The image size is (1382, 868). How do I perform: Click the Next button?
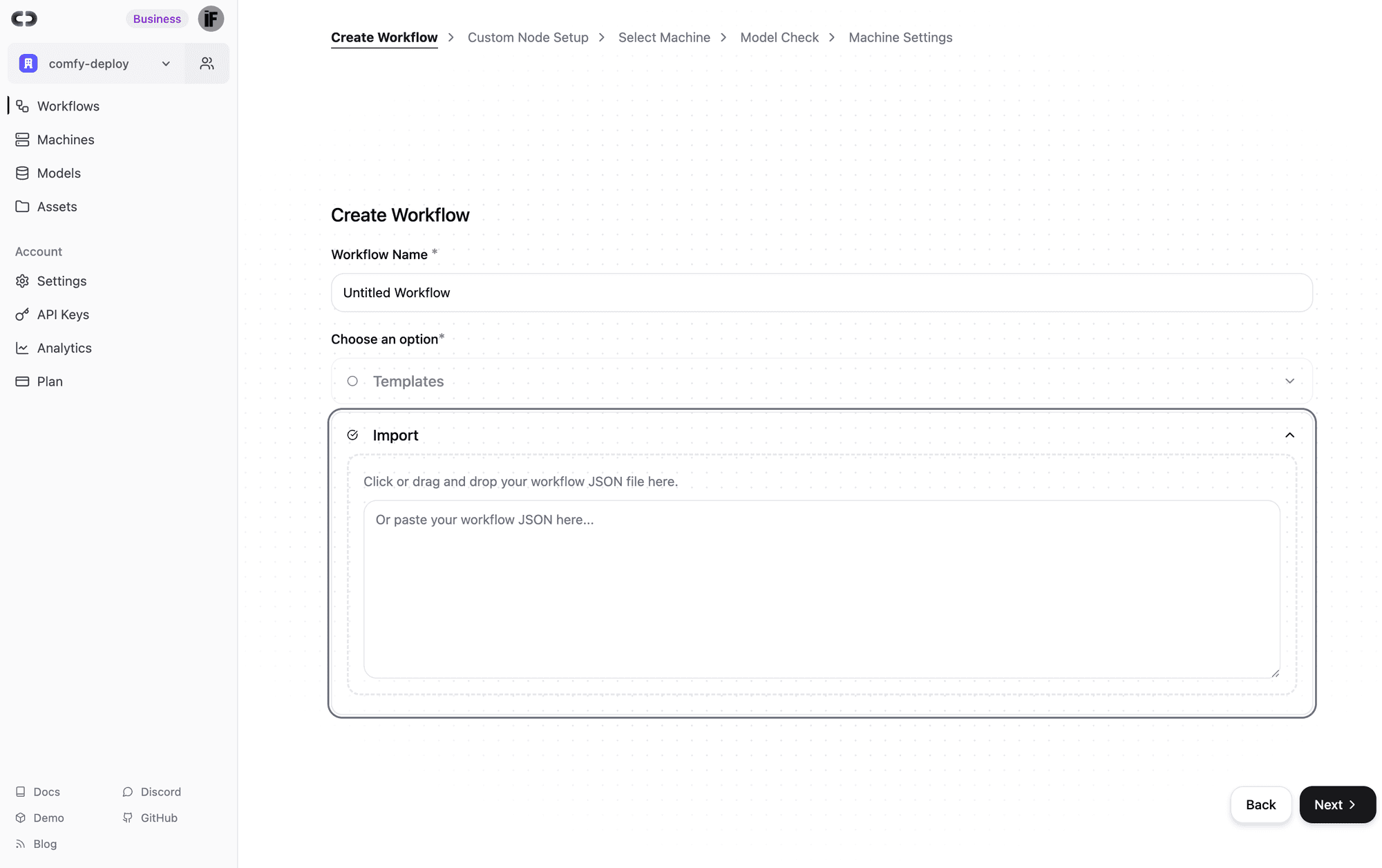[x=1337, y=804]
